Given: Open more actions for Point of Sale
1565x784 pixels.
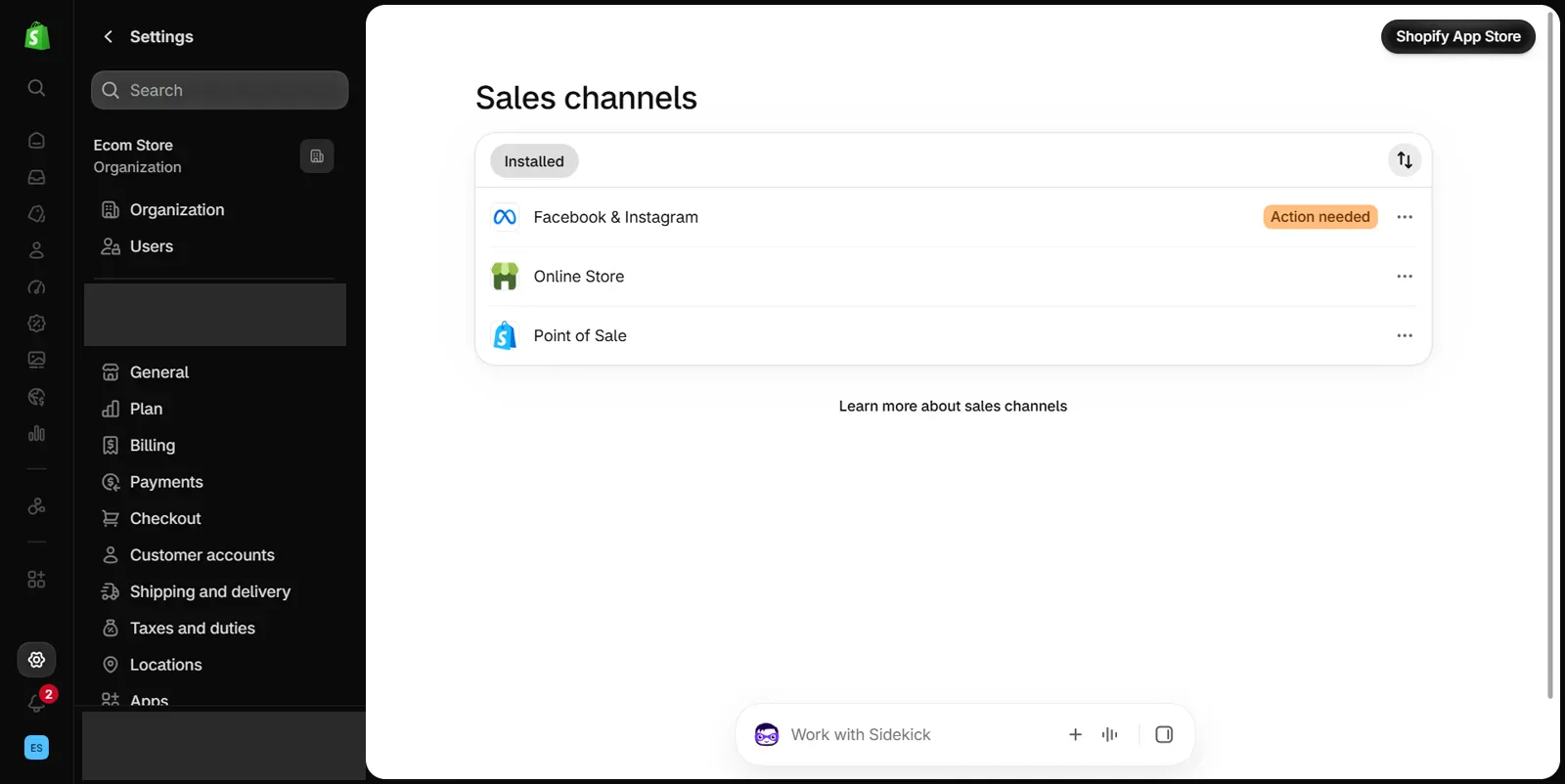Looking at the screenshot, I should point(1405,335).
